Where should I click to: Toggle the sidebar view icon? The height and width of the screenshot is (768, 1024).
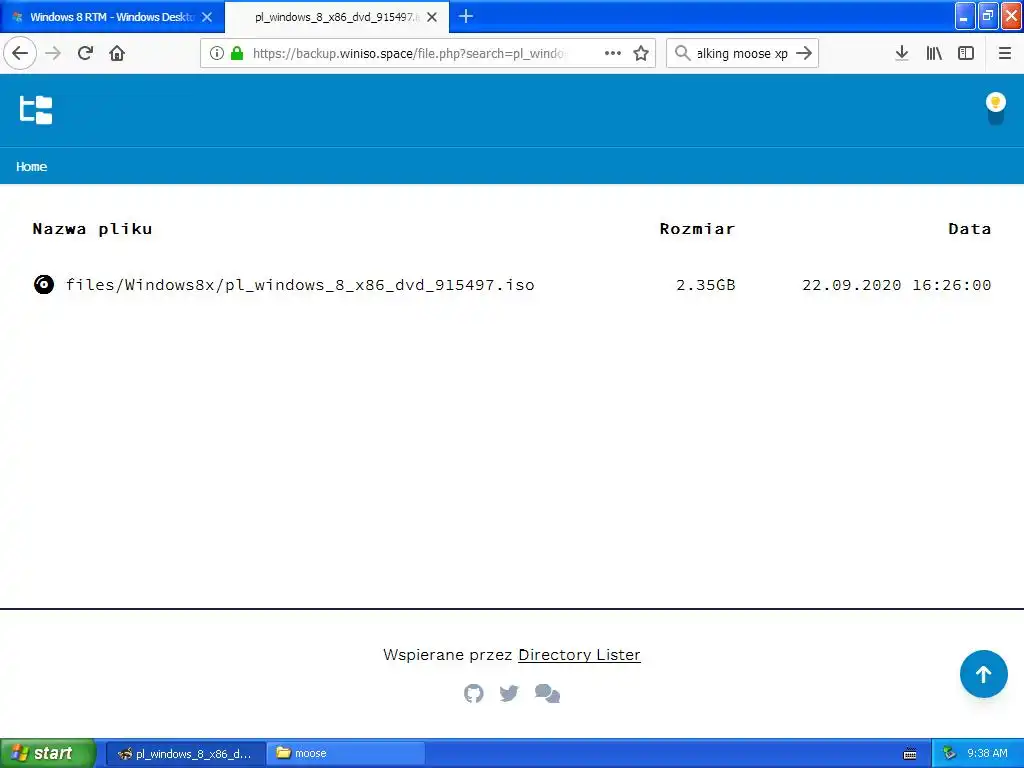(966, 53)
